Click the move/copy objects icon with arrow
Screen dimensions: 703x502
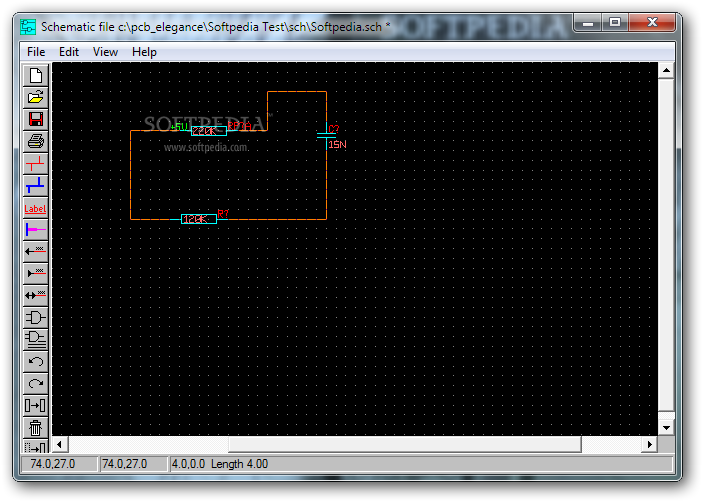[x=35, y=406]
